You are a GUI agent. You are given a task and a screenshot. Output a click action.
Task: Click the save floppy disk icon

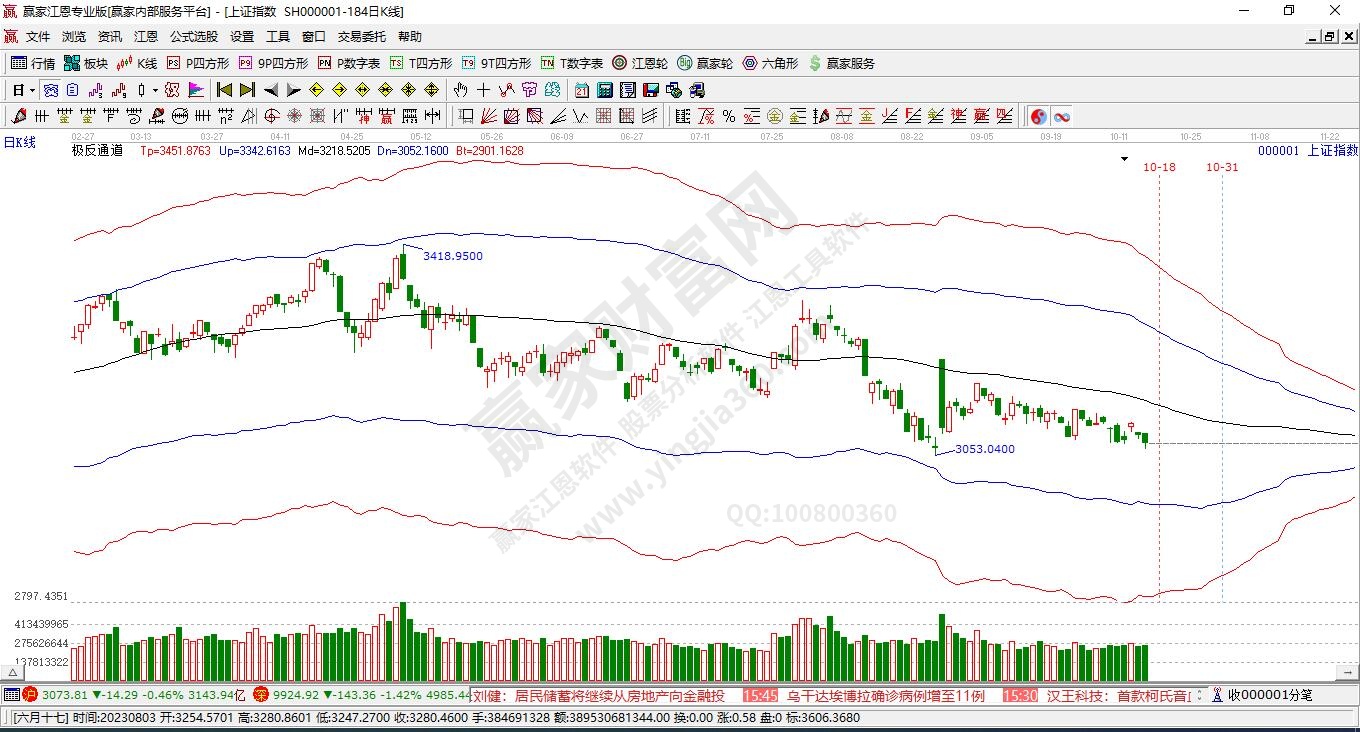(651, 90)
